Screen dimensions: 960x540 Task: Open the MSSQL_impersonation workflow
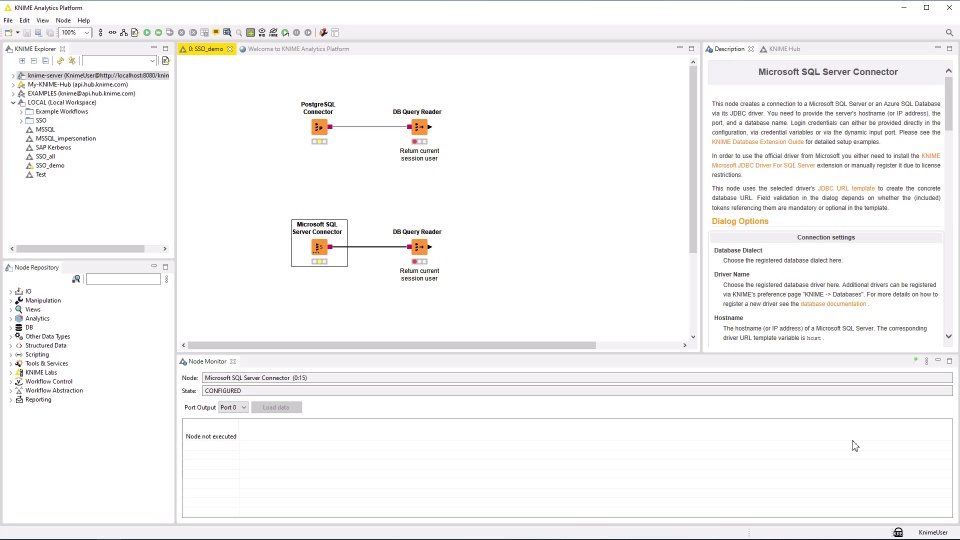pos(66,138)
